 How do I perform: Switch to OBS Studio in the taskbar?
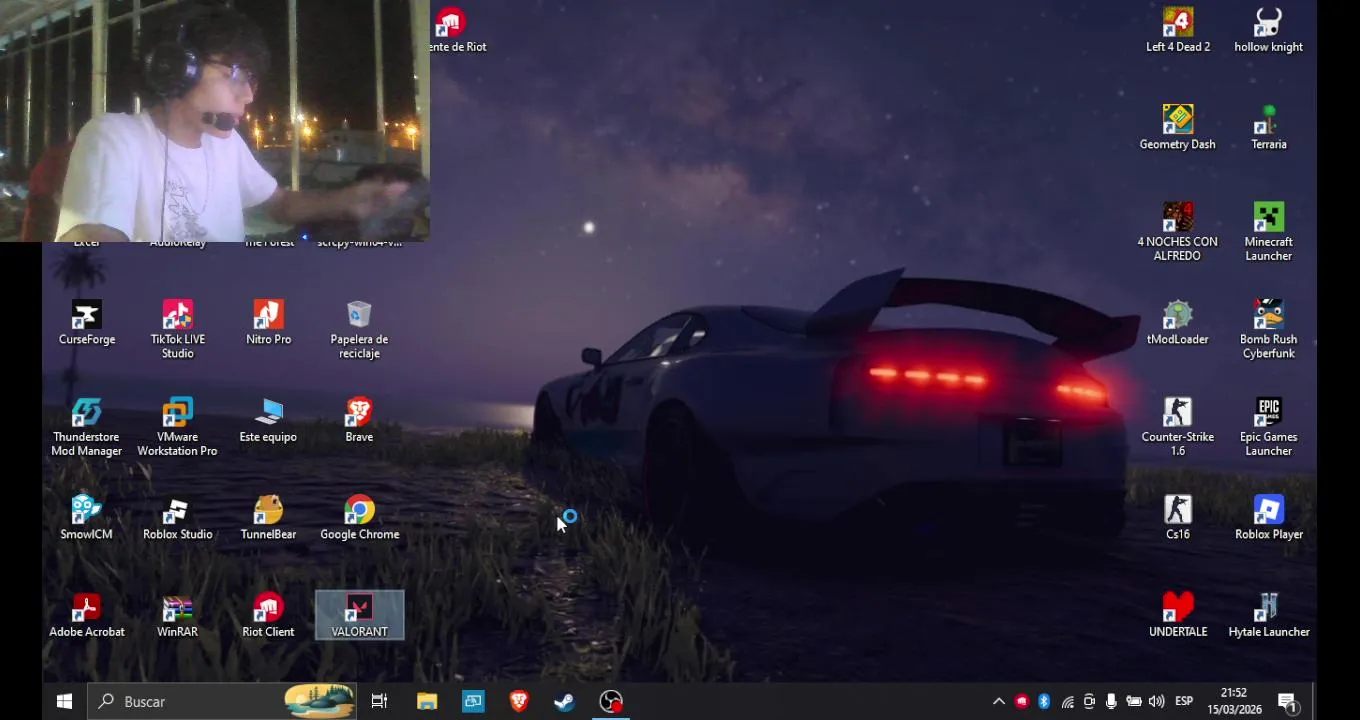[x=611, y=702]
